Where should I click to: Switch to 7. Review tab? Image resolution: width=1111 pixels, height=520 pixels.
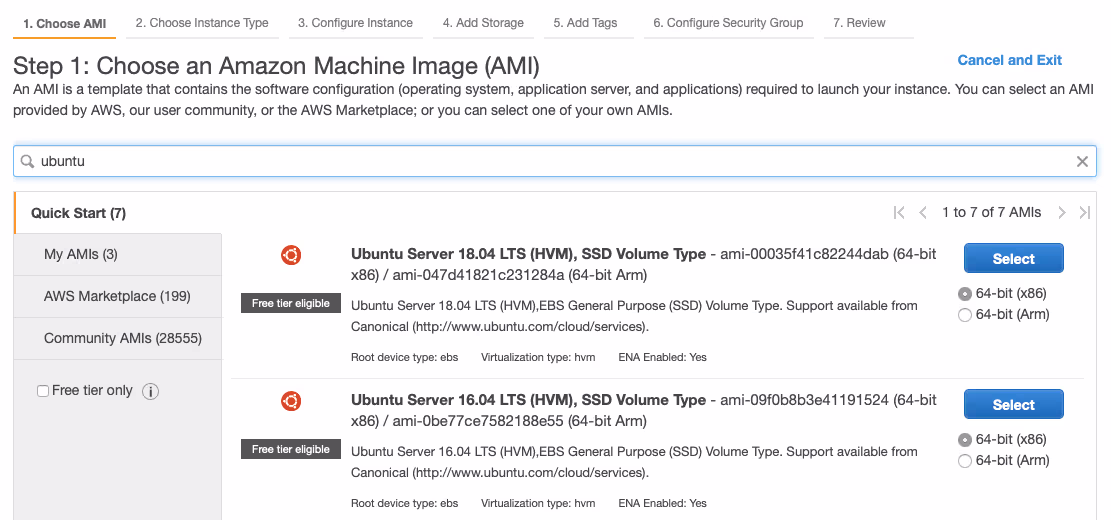point(859,23)
